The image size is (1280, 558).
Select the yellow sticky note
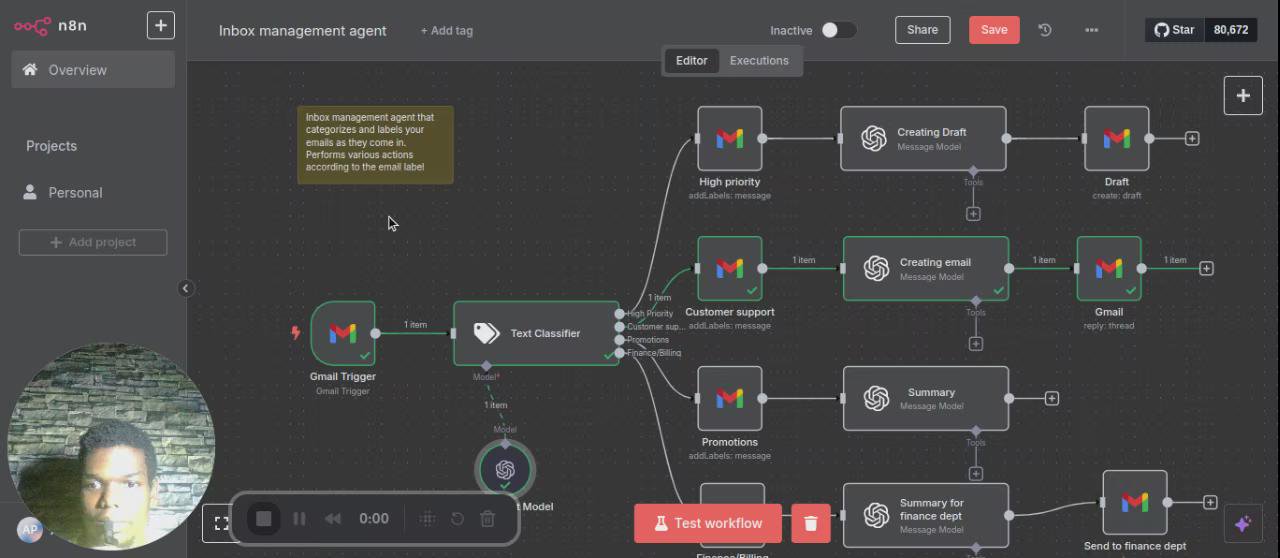pos(375,145)
